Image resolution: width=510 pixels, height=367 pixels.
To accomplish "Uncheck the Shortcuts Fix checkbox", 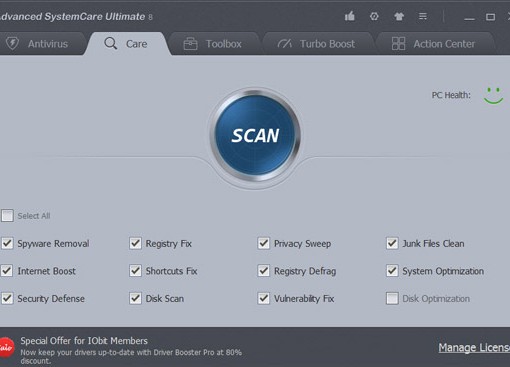I will pos(135,271).
